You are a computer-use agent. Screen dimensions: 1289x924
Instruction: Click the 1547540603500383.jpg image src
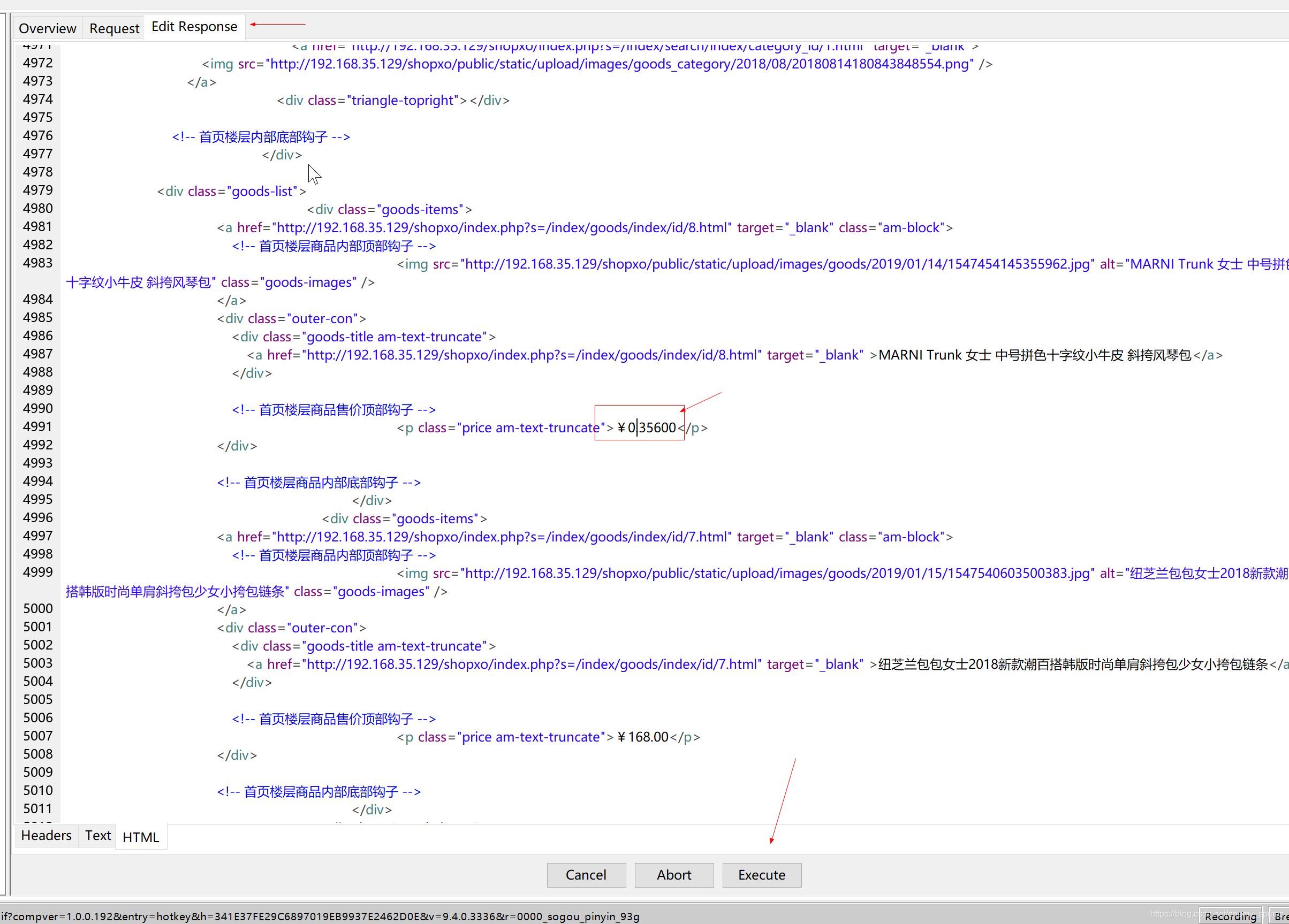777,573
